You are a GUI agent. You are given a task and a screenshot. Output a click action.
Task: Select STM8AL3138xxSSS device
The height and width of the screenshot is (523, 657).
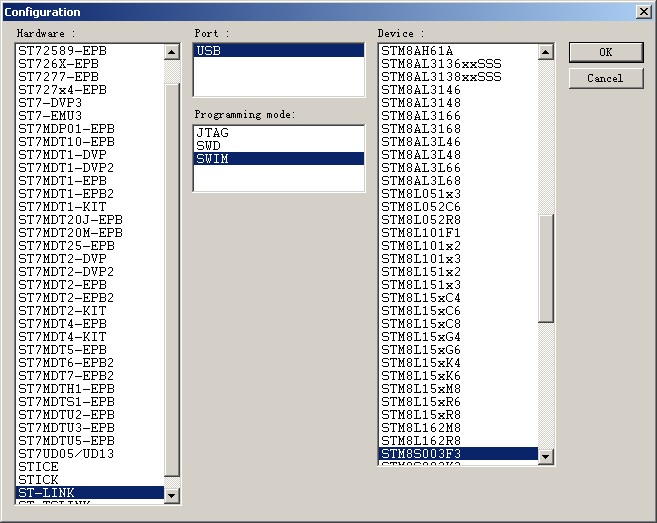pos(458,77)
